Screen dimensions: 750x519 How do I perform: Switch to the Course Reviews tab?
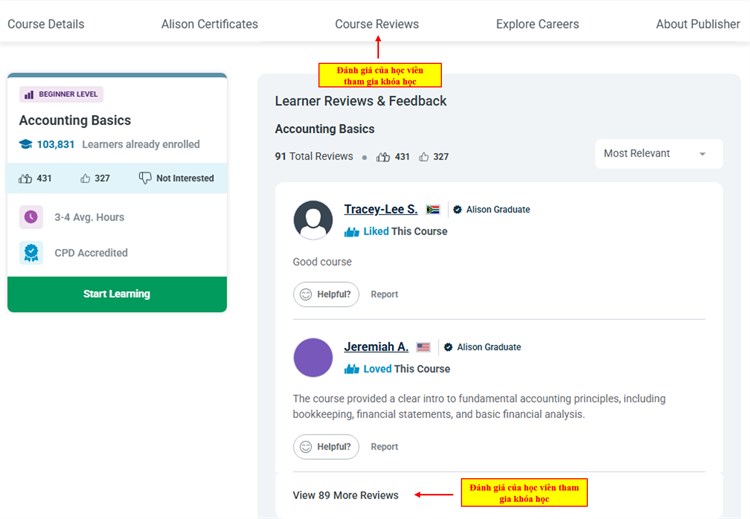pos(376,24)
